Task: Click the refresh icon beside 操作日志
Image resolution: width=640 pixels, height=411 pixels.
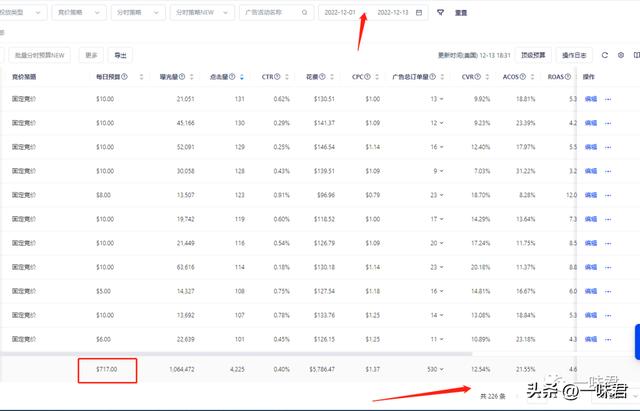Action: (605, 55)
